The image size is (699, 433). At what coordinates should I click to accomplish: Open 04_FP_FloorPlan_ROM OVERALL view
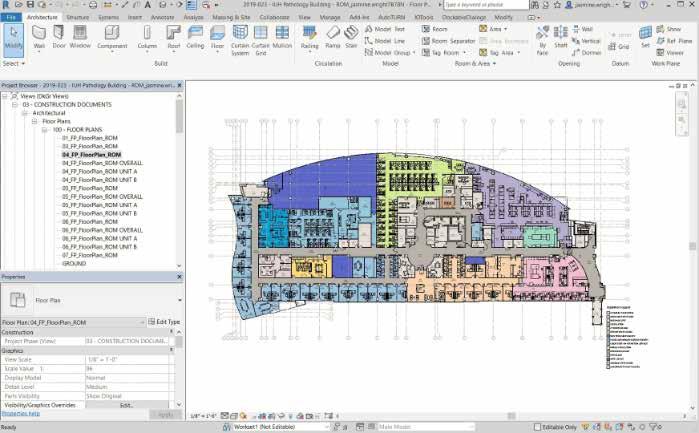coord(102,163)
